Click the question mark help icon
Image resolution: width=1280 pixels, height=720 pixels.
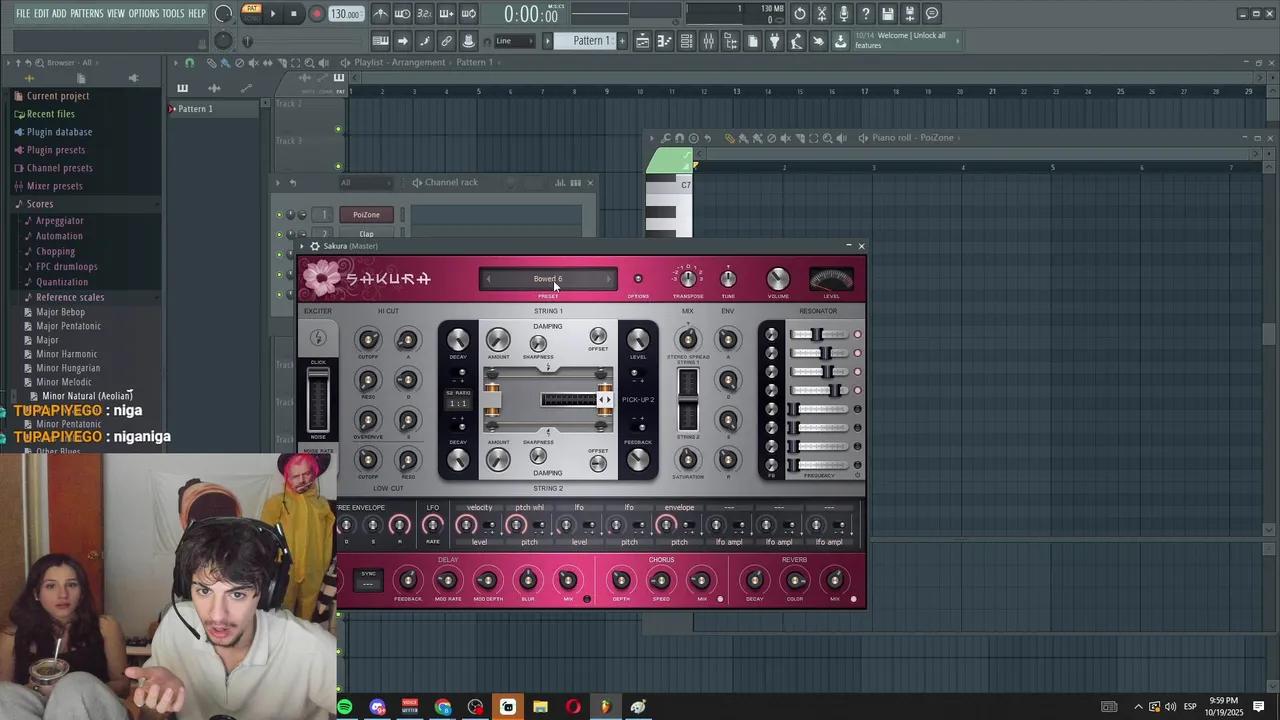[866, 14]
